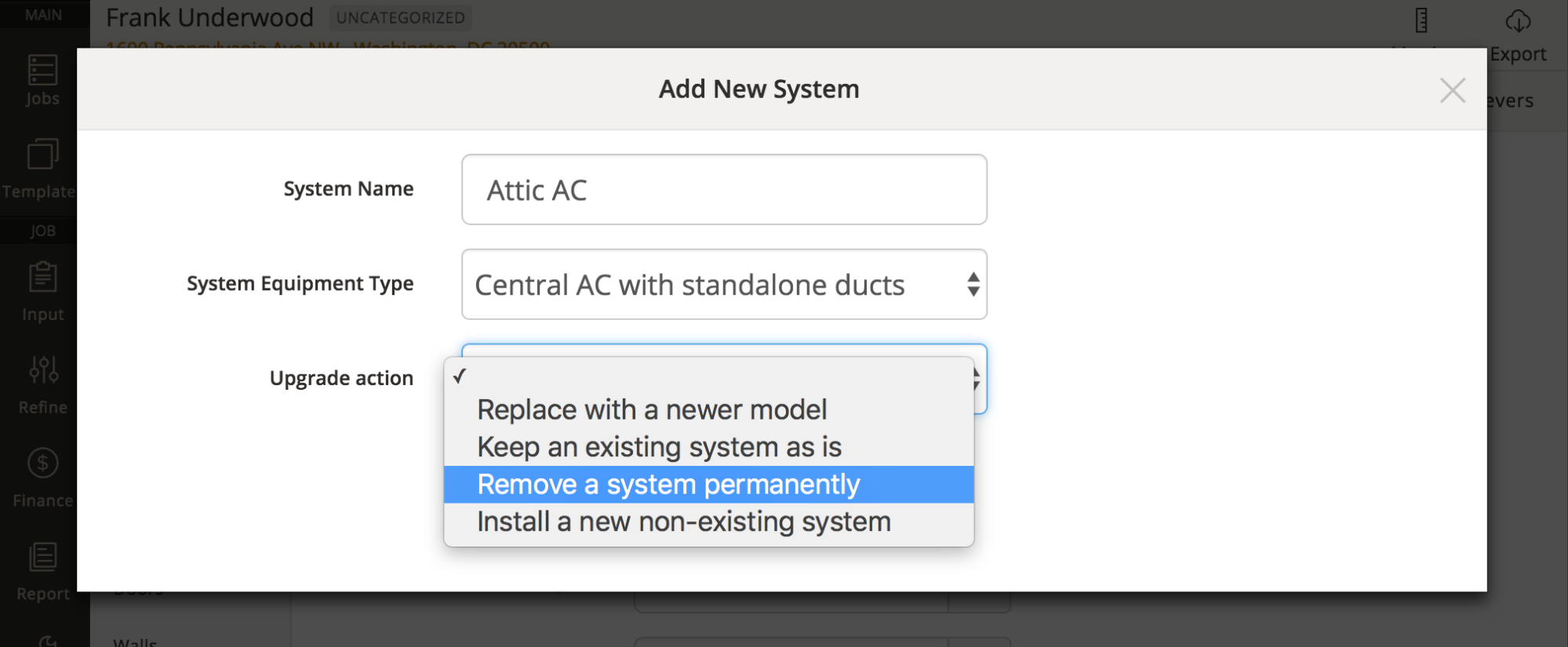This screenshot has height=647, width=1568.
Task: Click the Export cloud download icon
Action: [x=1518, y=21]
